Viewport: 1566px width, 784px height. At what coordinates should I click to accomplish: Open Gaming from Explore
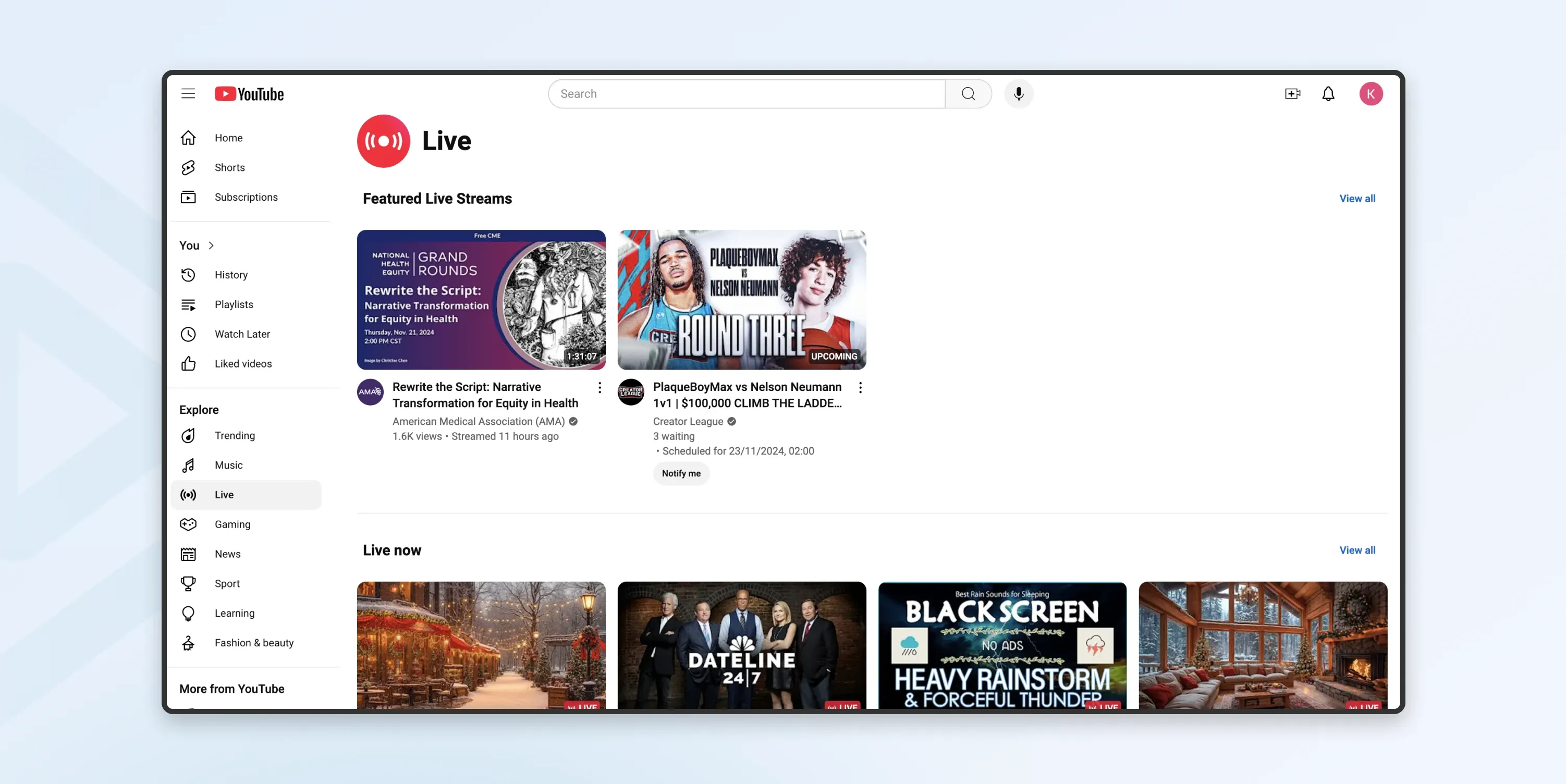pyautogui.click(x=246, y=524)
